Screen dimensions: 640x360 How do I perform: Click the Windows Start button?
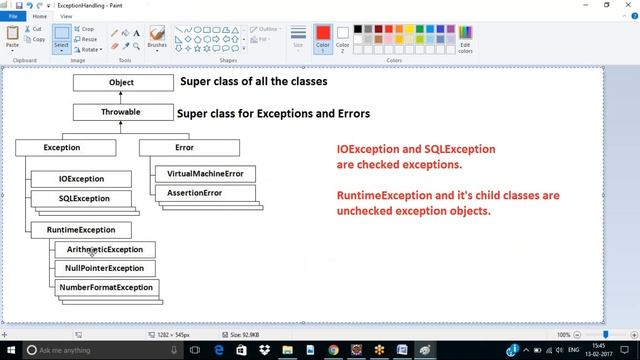[x=11, y=350]
